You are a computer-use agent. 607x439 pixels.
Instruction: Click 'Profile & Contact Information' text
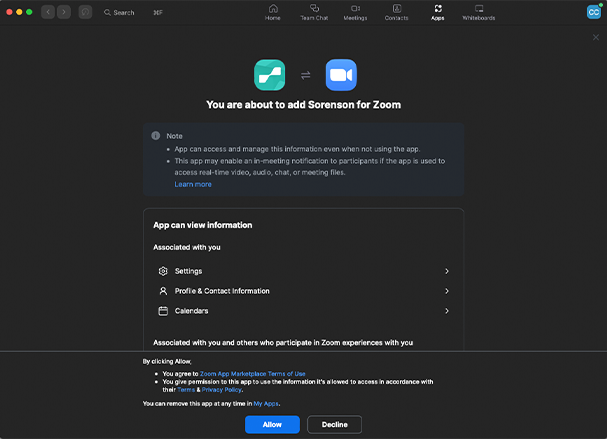(222, 291)
